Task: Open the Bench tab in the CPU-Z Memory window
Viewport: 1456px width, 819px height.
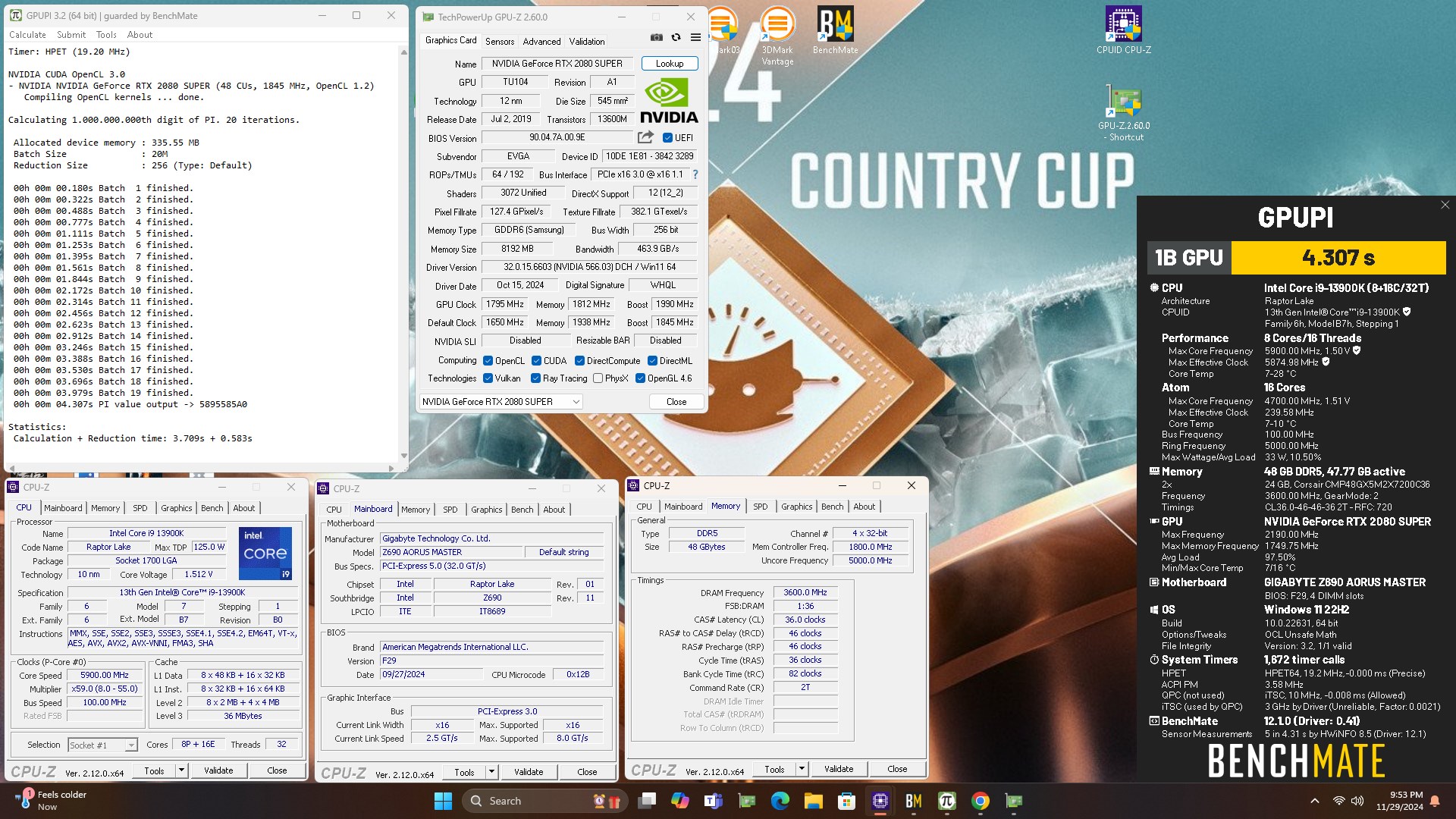Action: (x=832, y=507)
